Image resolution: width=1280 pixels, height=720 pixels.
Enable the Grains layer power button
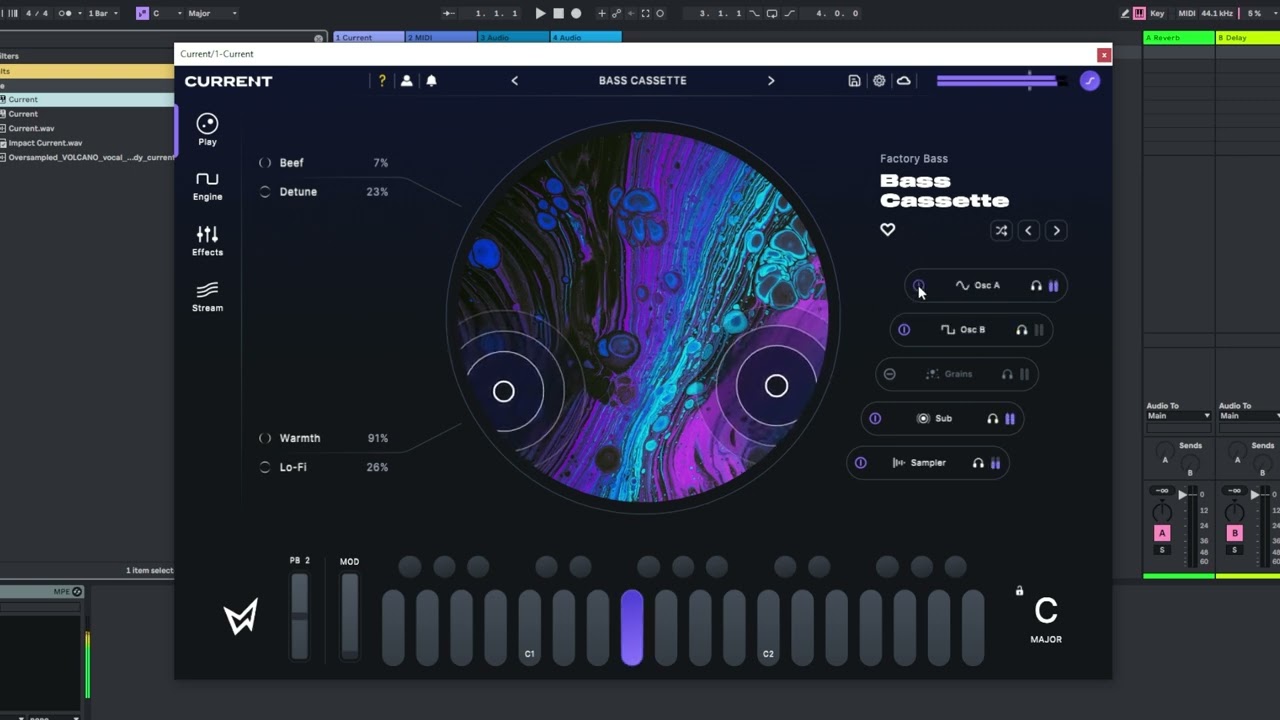[x=889, y=374]
